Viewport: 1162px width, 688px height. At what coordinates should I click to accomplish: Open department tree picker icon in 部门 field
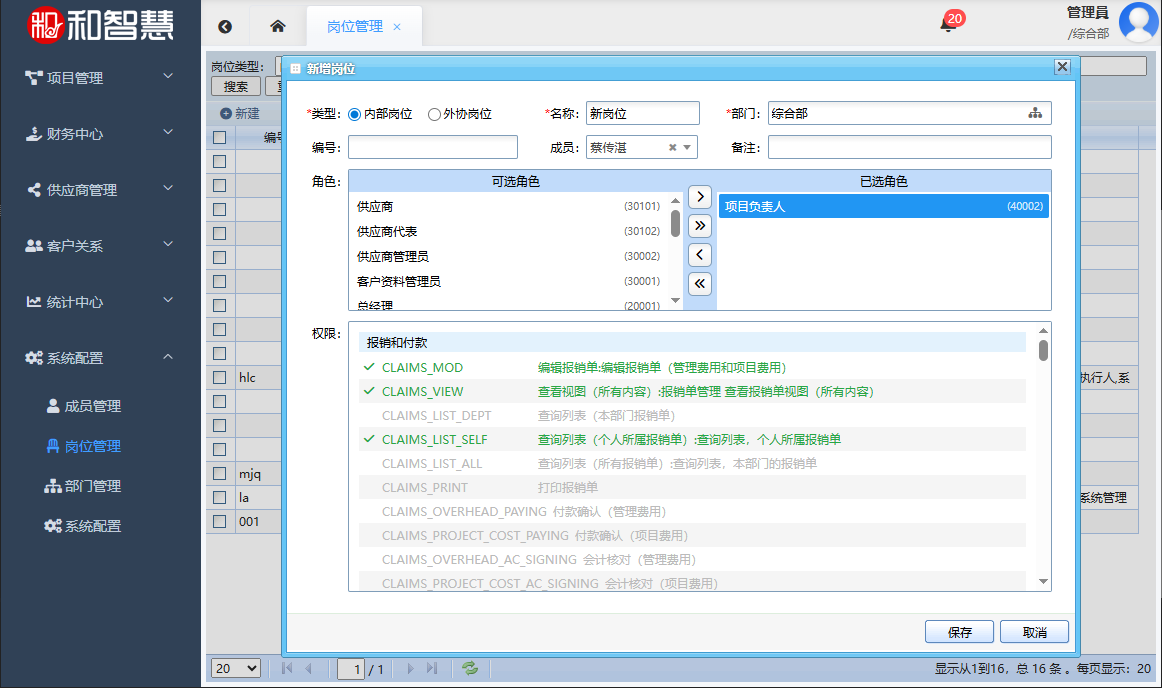[x=1035, y=113]
